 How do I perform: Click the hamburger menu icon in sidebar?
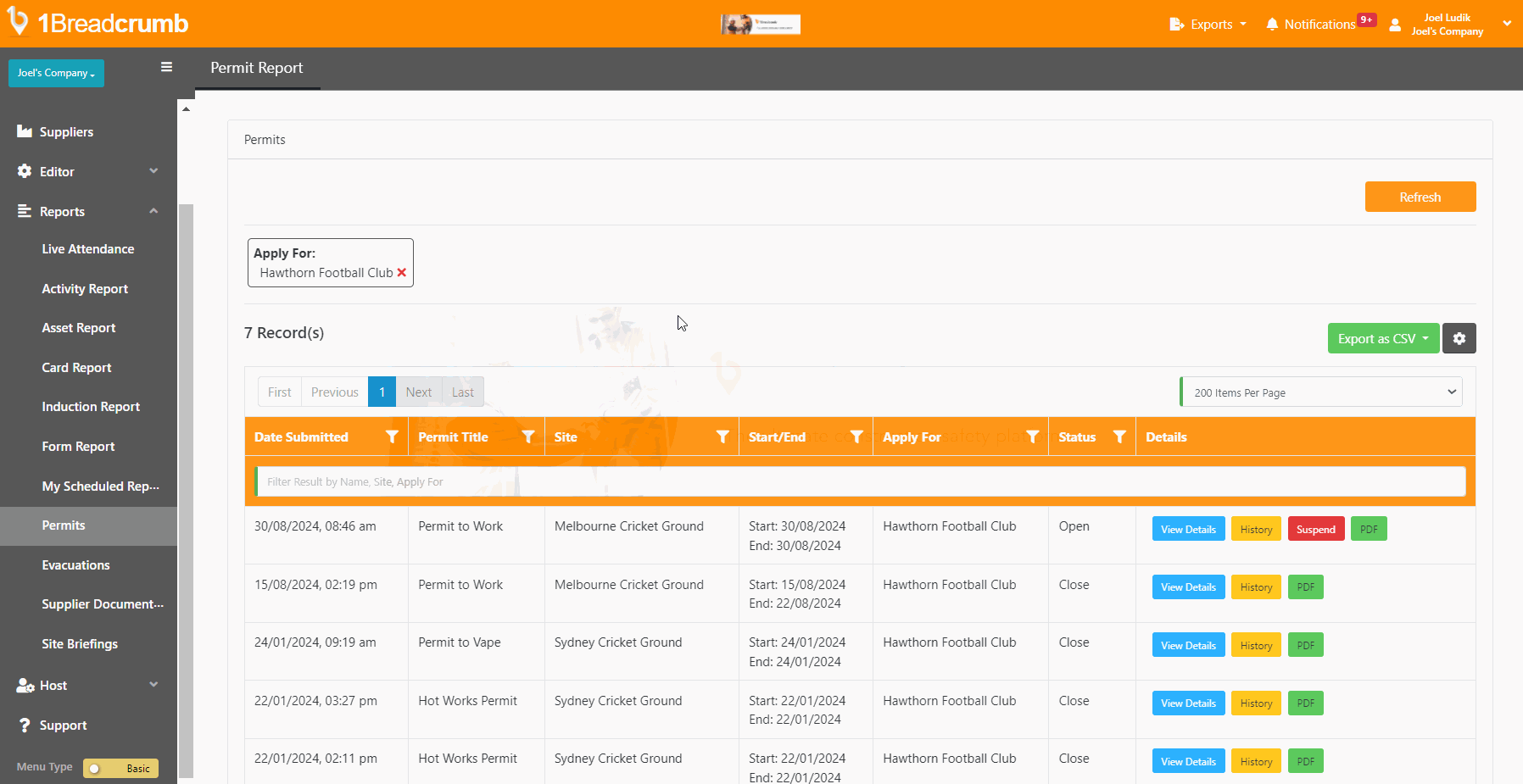point(166,67)
